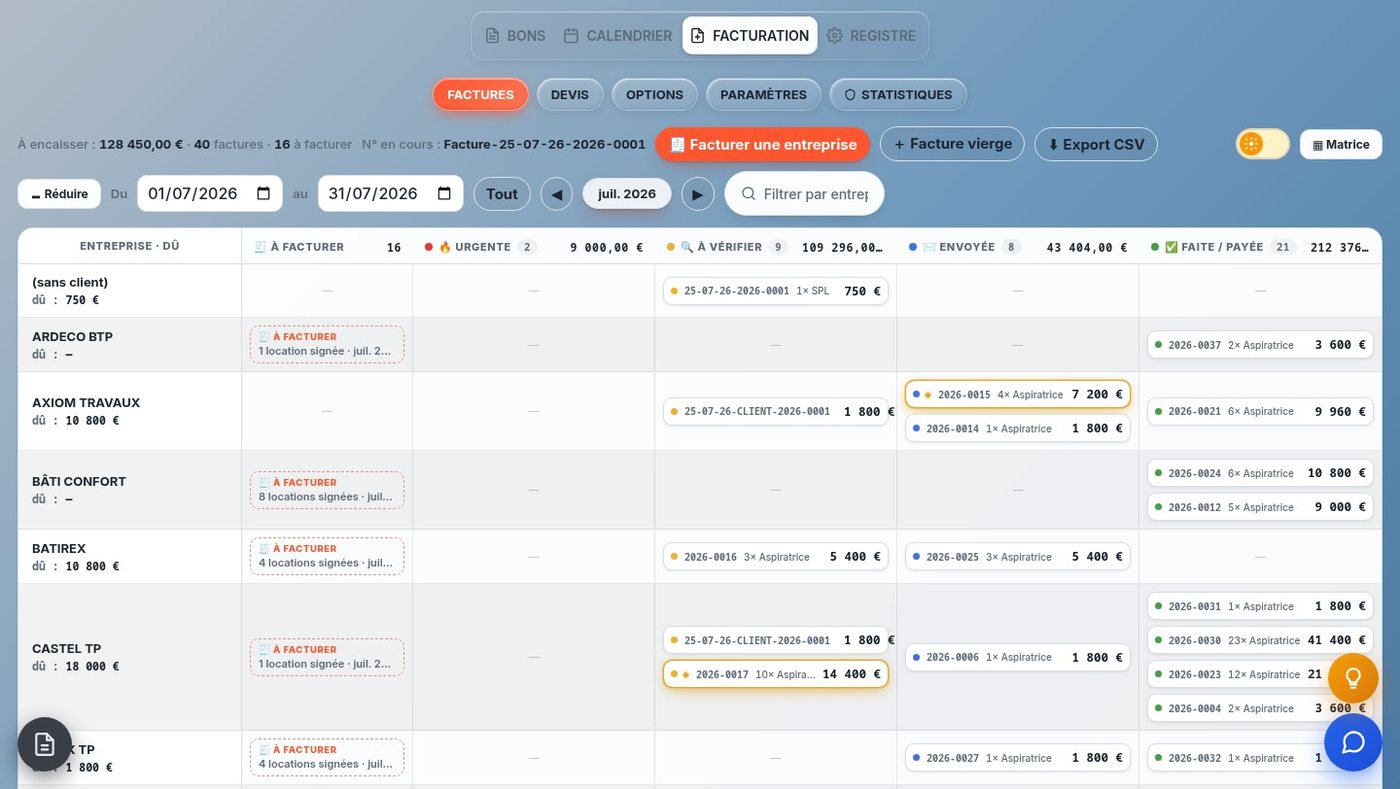Open invoice 2026-0012 for 9 000 €

click(x=1260, y=507)
